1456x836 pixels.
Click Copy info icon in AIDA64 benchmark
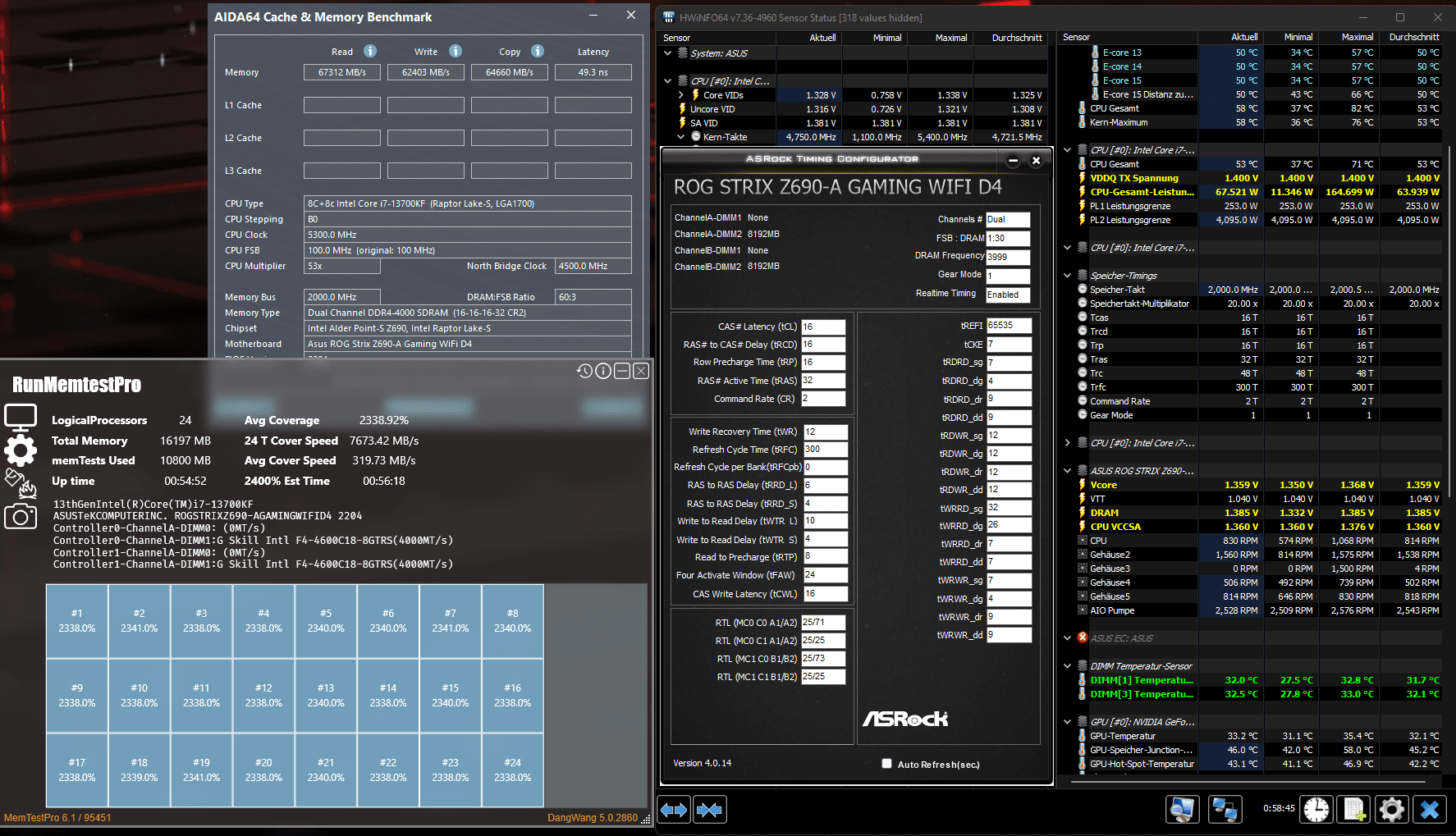point(538,51)
